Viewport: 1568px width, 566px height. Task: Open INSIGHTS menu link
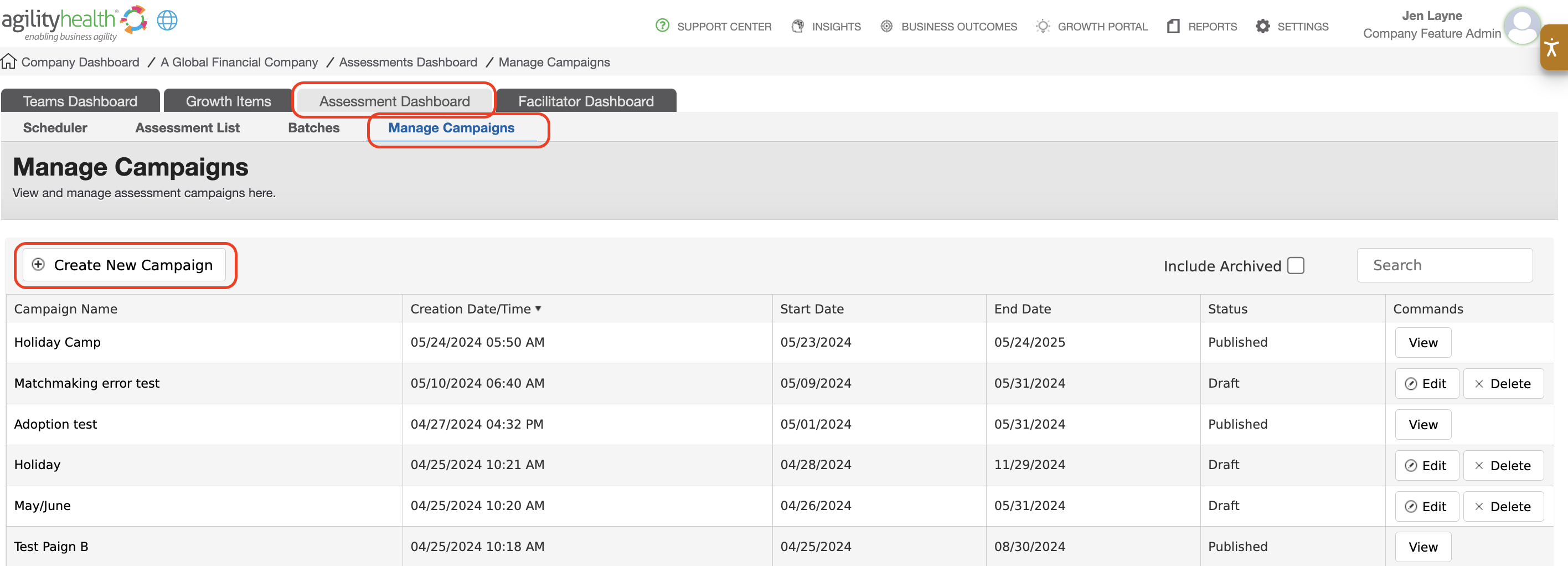pyautogui.click(x=835, y=27)
